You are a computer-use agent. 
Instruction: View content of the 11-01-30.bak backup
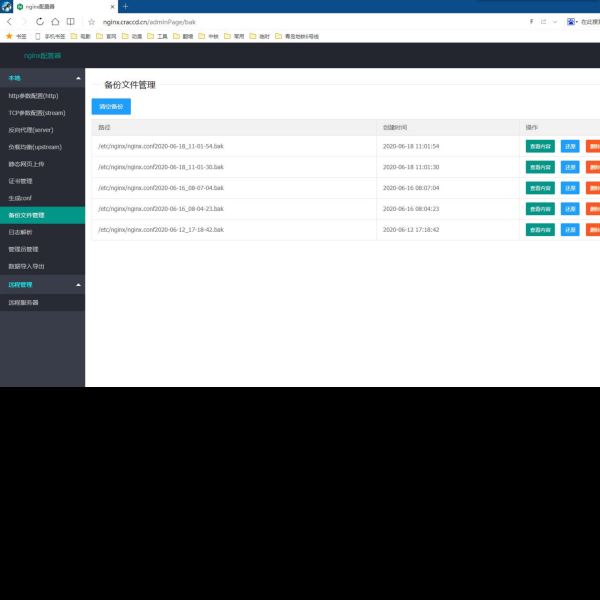[x=540, y=167]
